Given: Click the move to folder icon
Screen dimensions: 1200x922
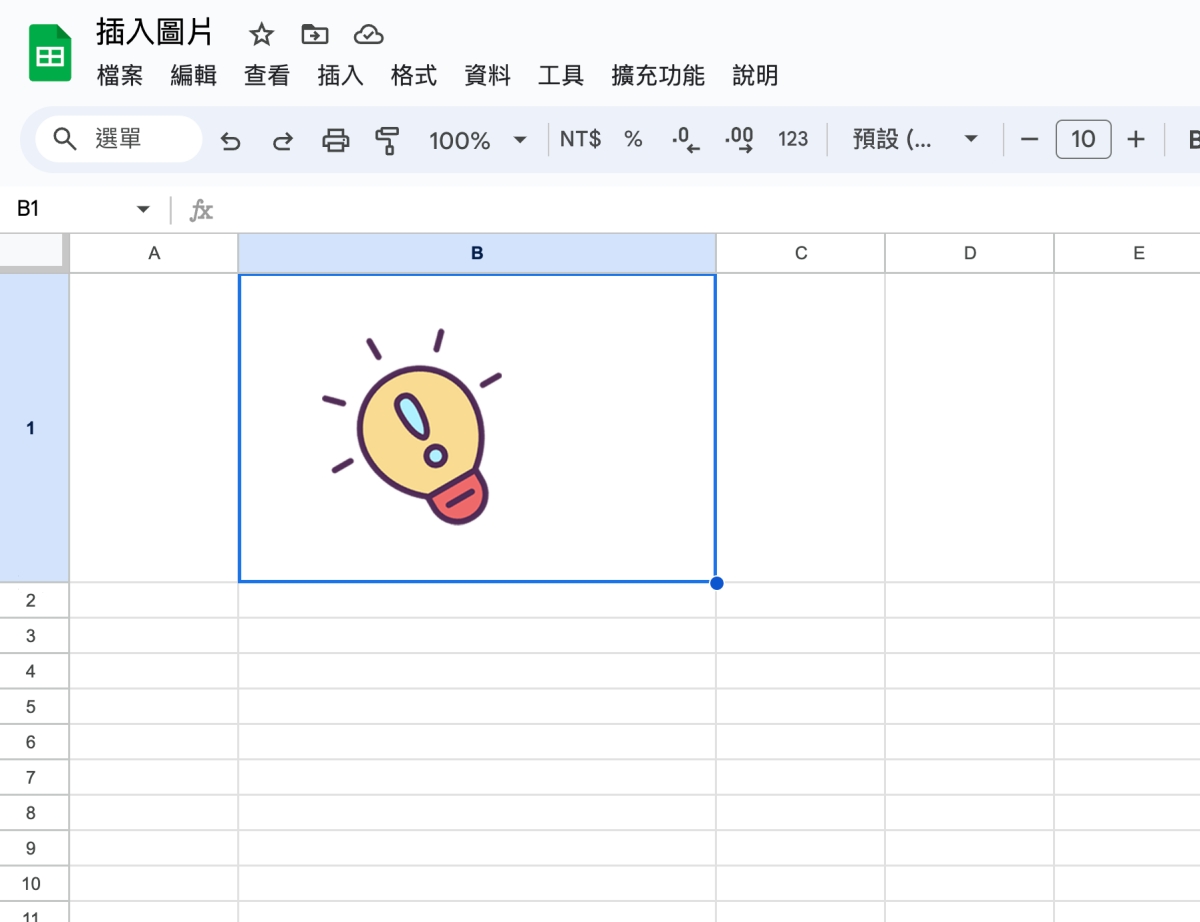Looking at the screenshot, I should [x=315, y=35].
